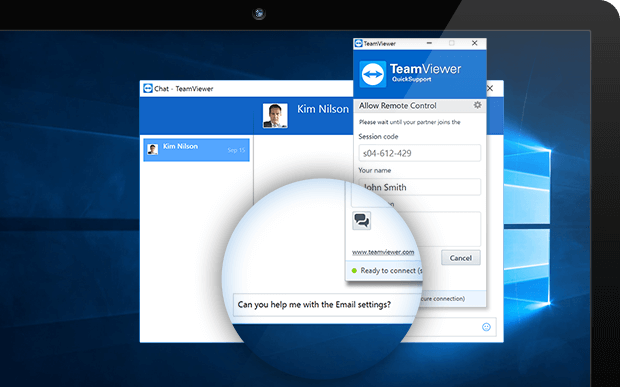
Task: Close the Chat - TeamViewer window
Action: coord(490,89)
